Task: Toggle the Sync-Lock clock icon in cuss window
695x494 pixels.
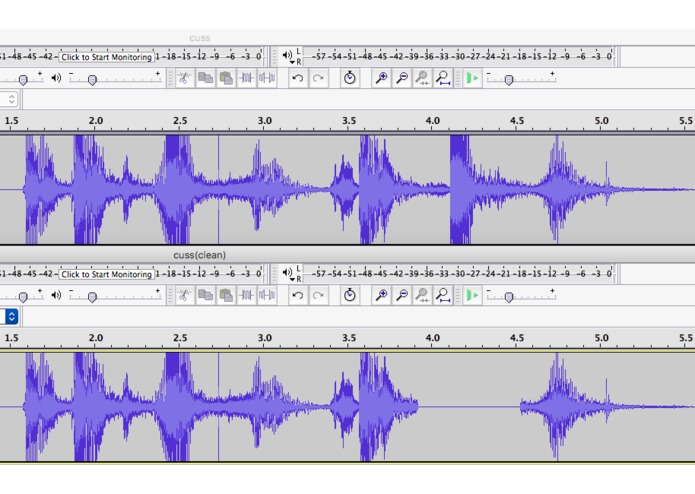Action: 350,78
